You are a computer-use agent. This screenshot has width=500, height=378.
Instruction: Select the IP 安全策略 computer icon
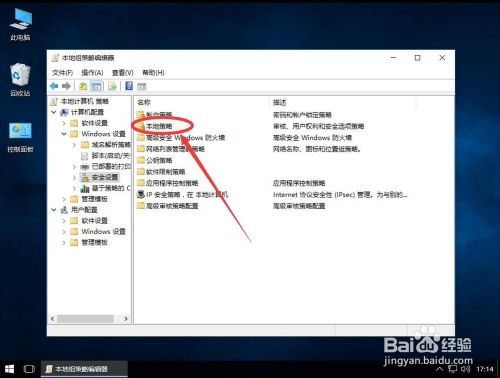[141, 194]
